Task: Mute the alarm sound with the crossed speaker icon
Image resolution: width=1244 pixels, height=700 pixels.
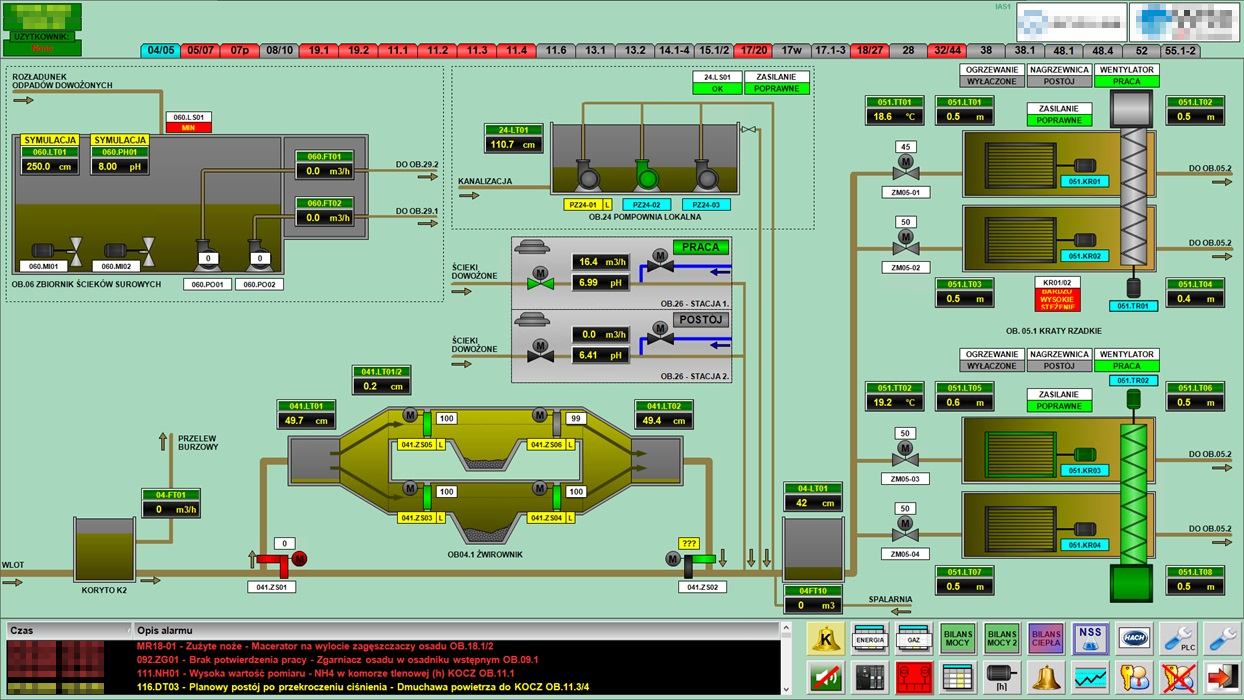Action: (x=826, y=677)
